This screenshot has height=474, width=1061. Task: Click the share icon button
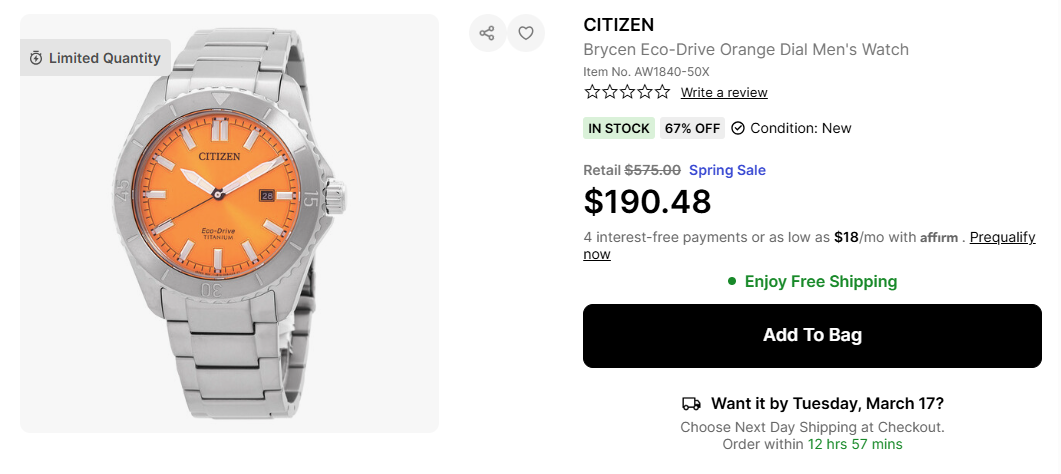(x=487, y=33)
